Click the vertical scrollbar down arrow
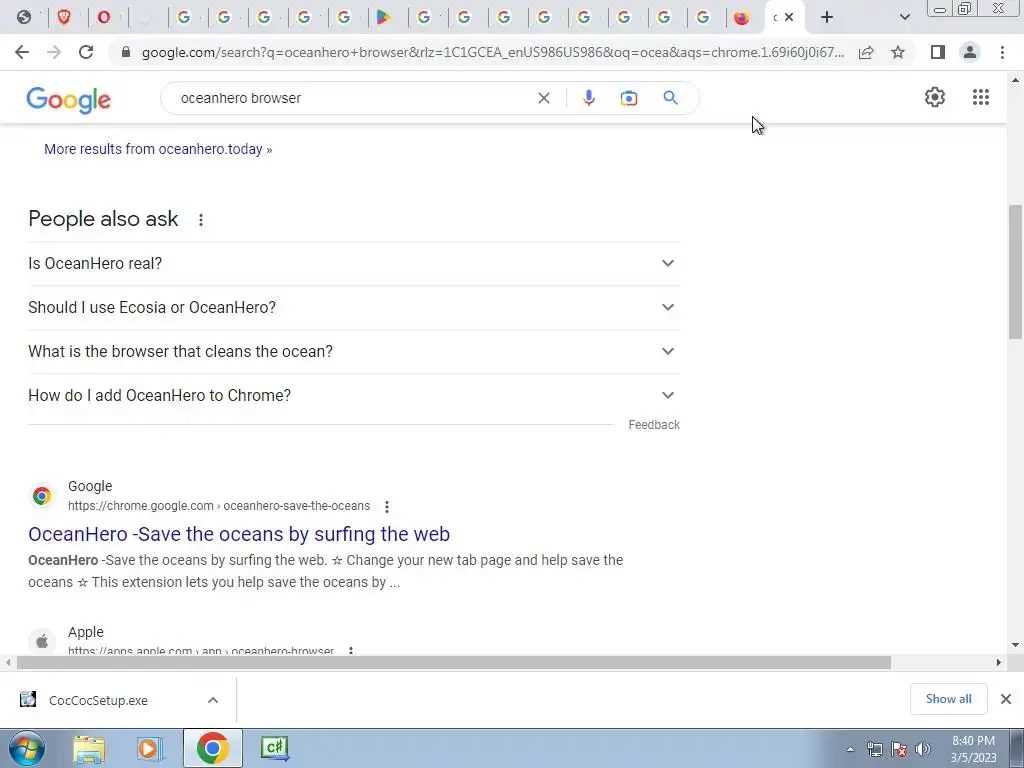Image resolution: width=1024 pixels, height=768 pixels. pos(1015,645)
